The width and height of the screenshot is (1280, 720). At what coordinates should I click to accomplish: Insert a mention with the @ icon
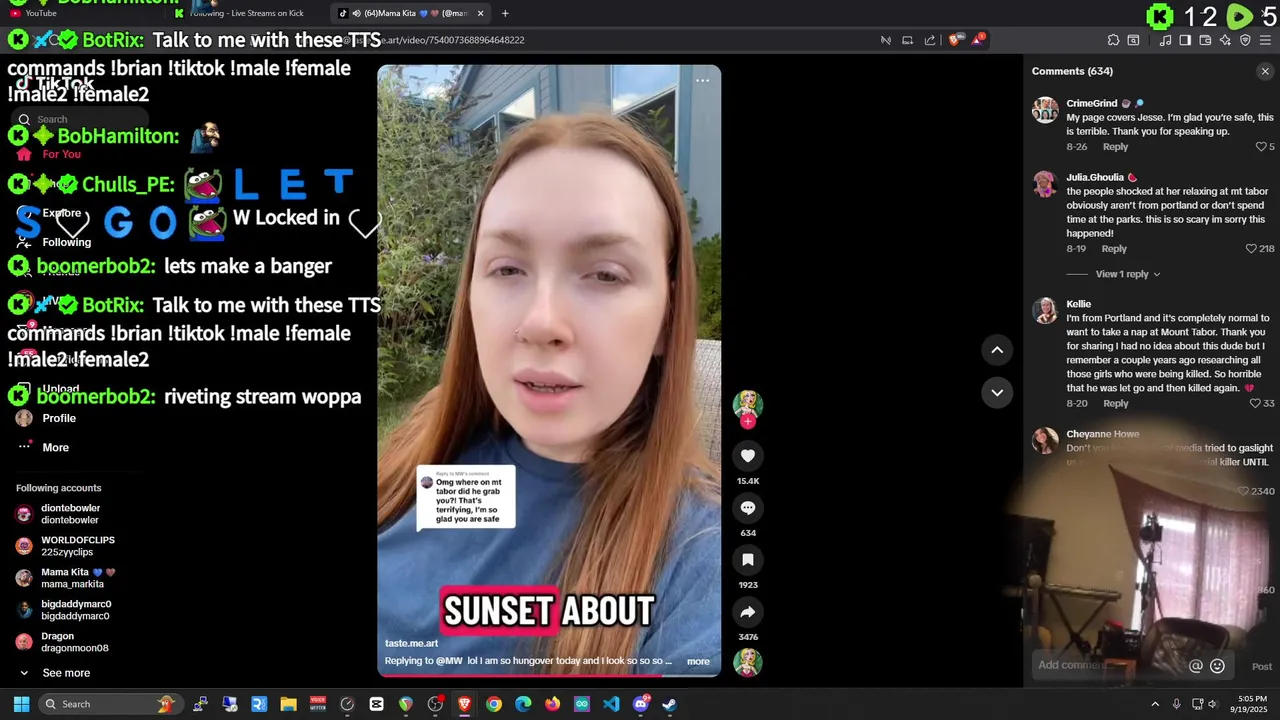(x=1195, y=666)
